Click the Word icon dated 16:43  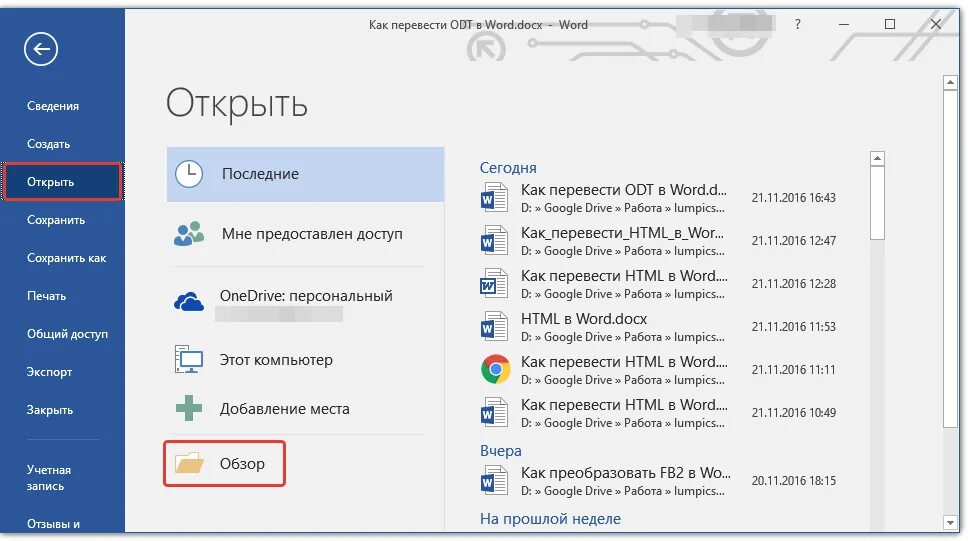[494, 198]
